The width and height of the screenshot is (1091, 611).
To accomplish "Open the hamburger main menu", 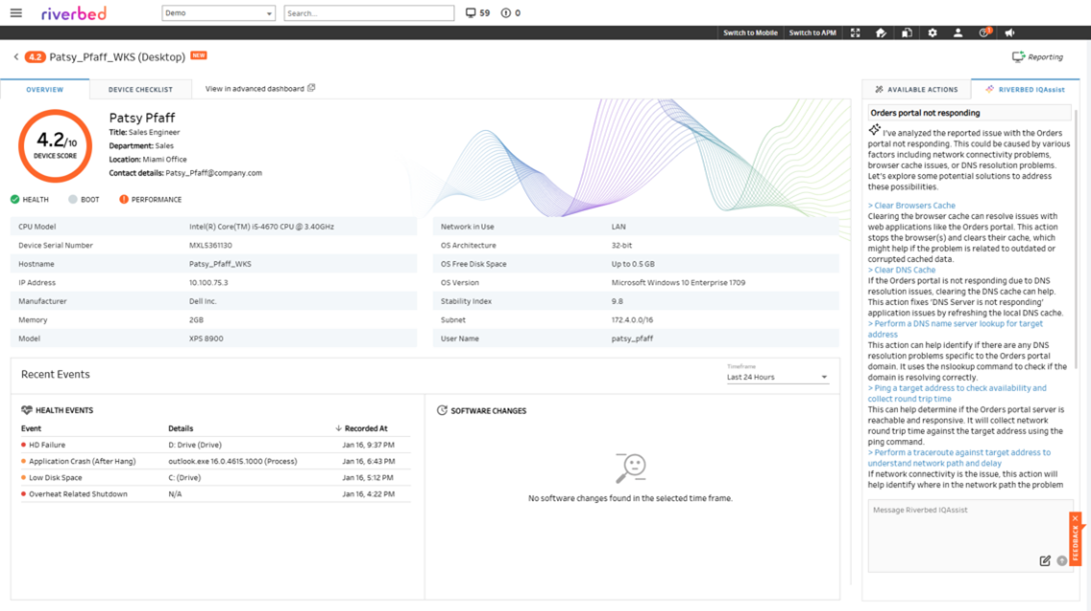I will coord(16,13).
